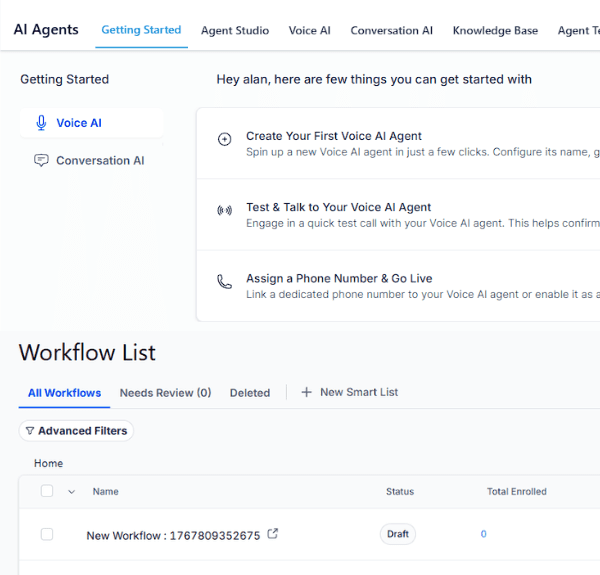The image size is (600, 575).
Task: Open the Knowledge Base tab
Action: (x=495, y=30)
